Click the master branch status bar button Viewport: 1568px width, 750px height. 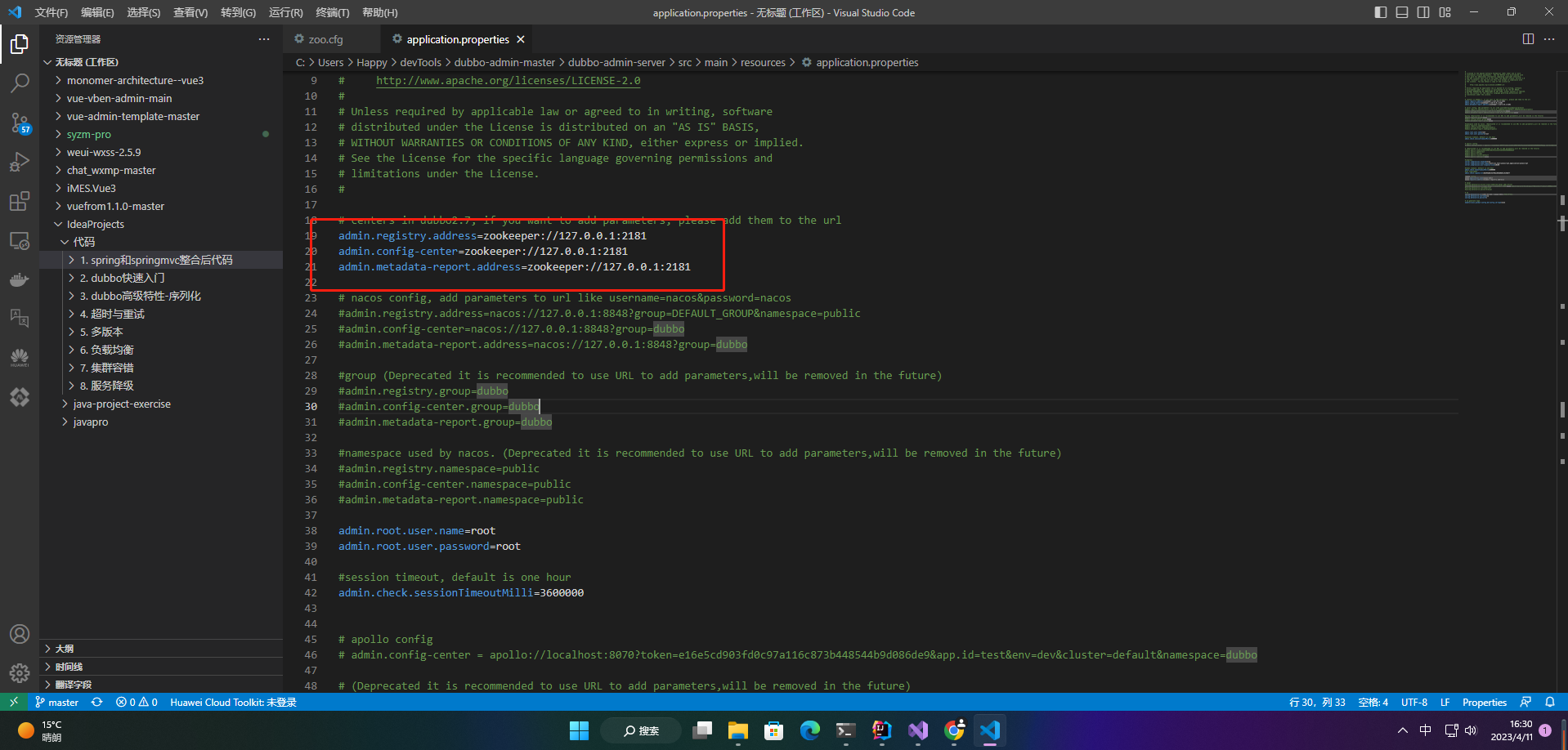[x=57, y=703]
